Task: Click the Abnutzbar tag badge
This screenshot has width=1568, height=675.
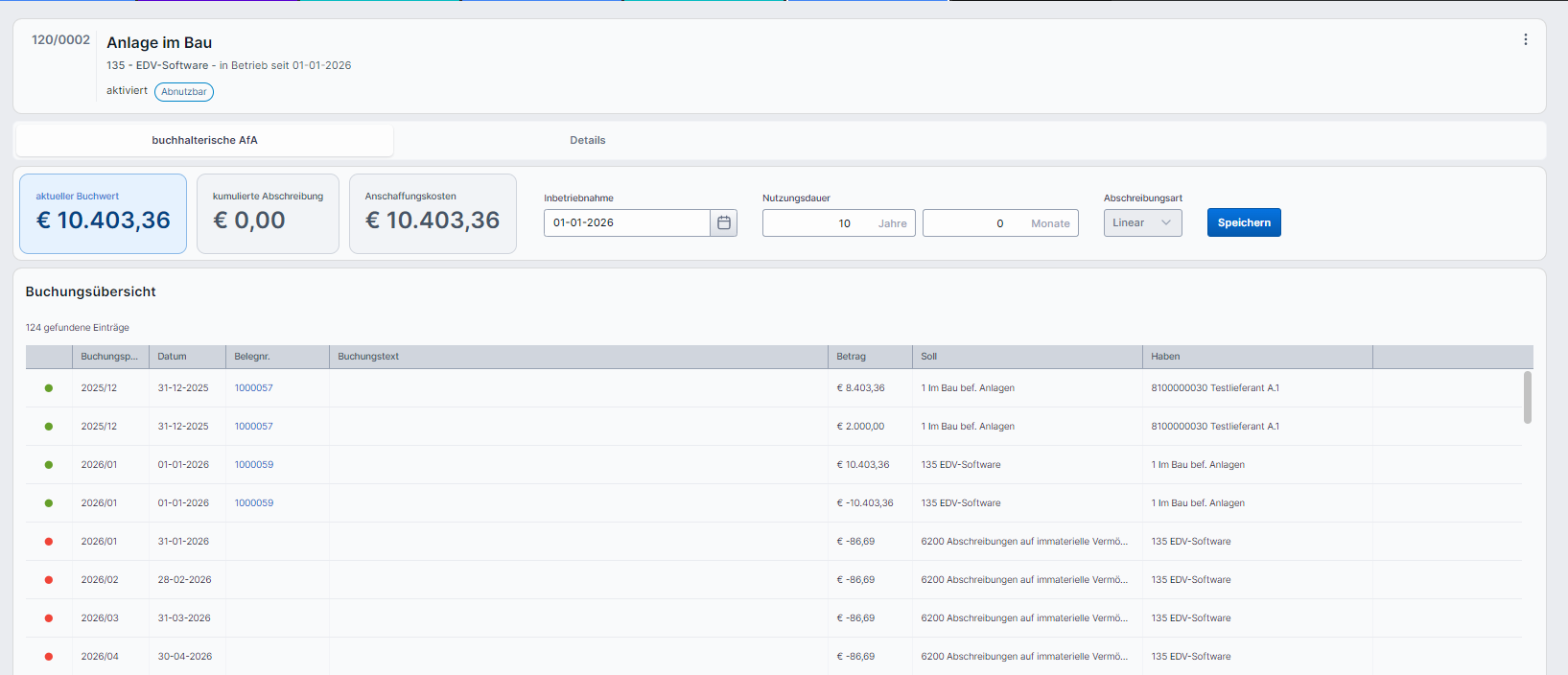Action: [183, 92]
